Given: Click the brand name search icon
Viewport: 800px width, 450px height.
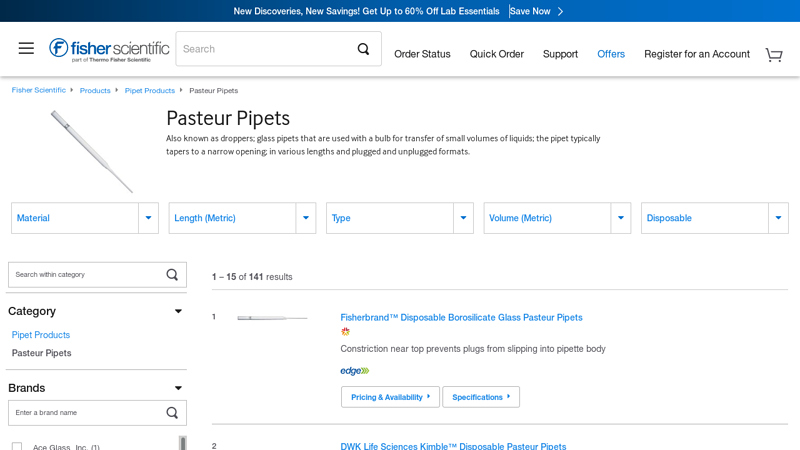Looking at the screenshot, I should (172, 413).
